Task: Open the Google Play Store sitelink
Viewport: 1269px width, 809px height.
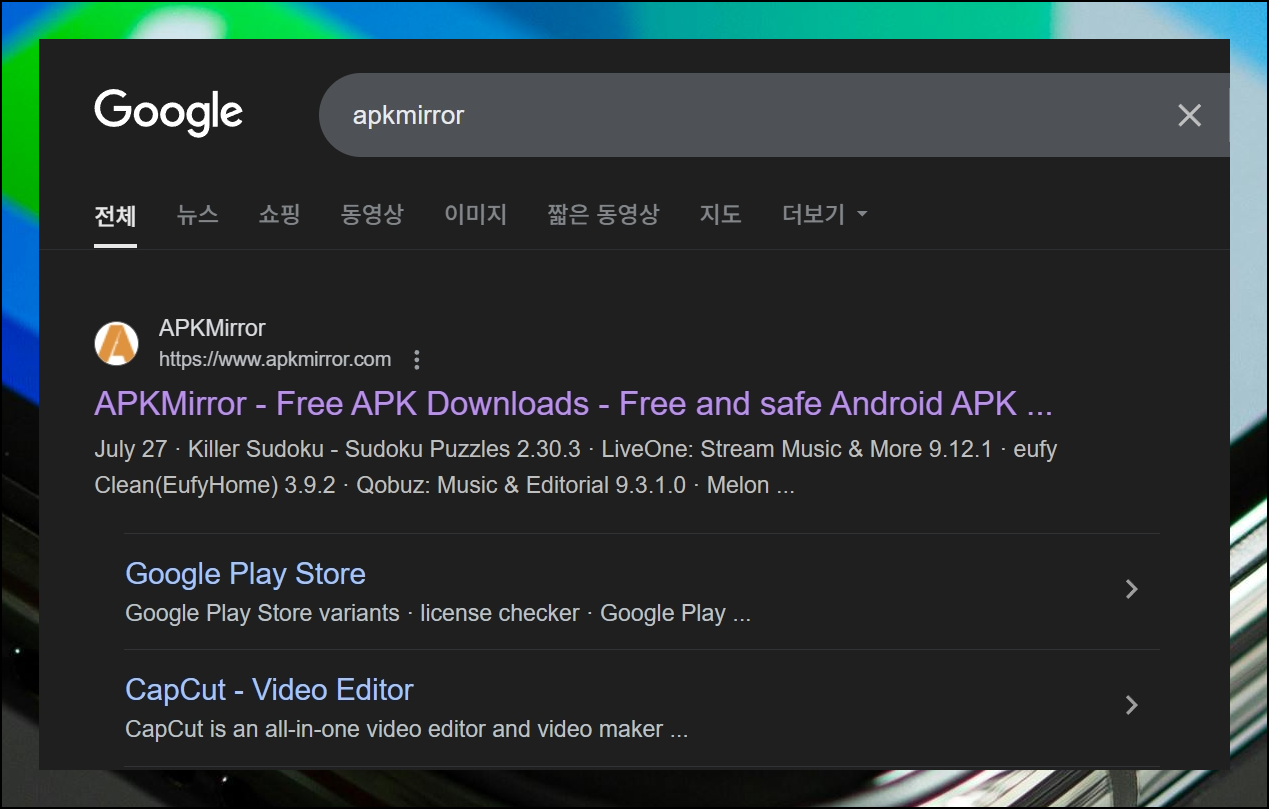Action: [245, 574]
